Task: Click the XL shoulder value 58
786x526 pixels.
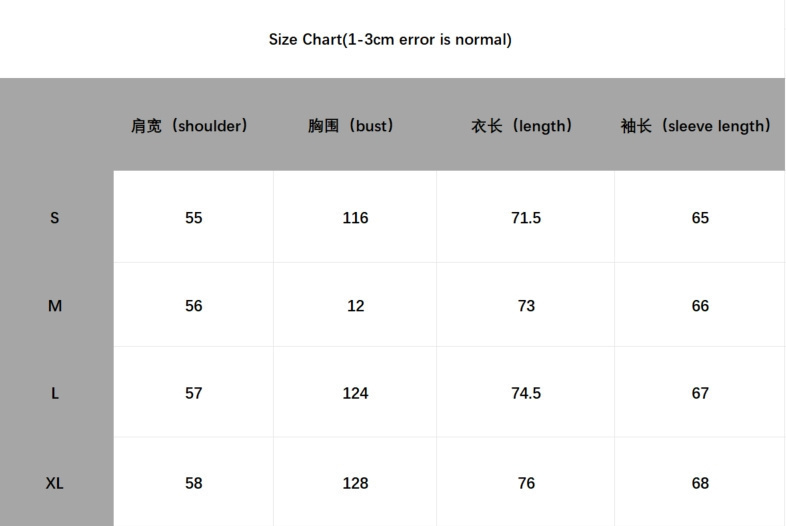Action: pos(193,483)
